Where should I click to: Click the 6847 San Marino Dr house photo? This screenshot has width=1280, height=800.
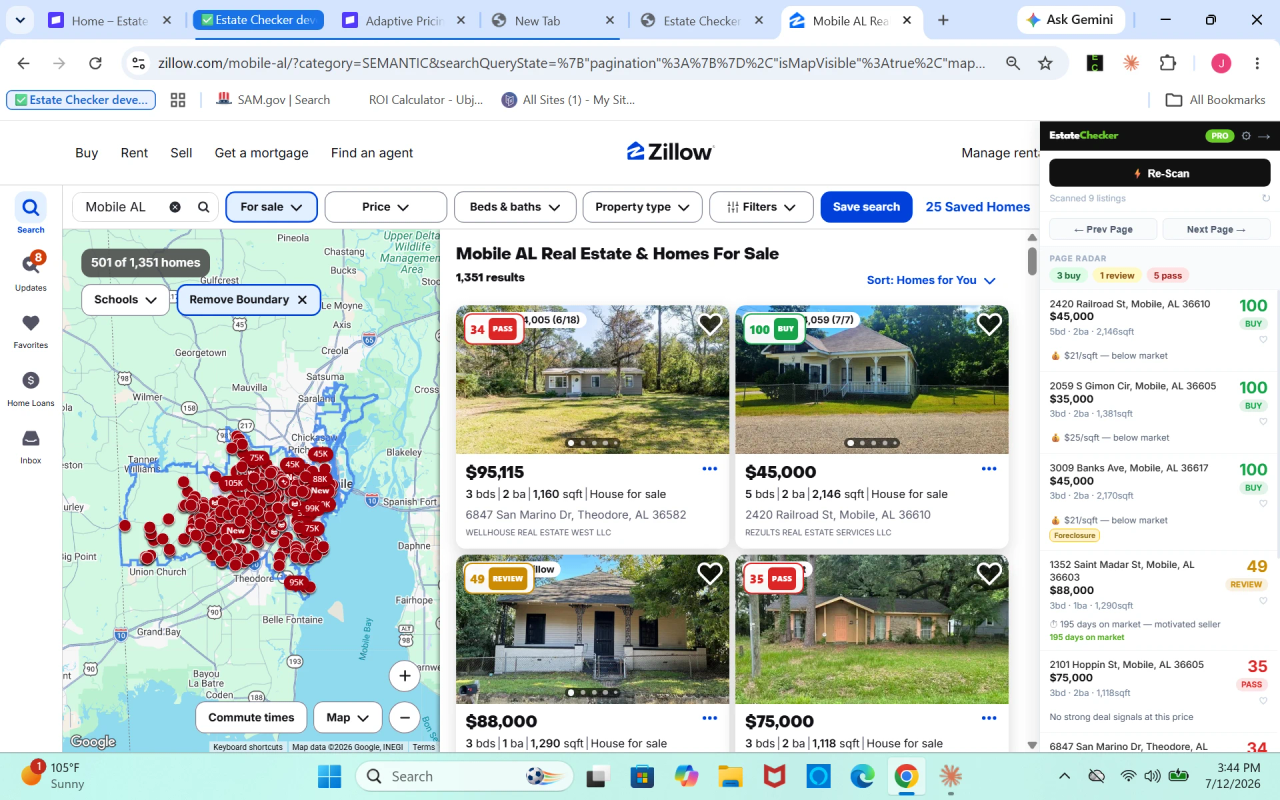(x=592, y=380)
